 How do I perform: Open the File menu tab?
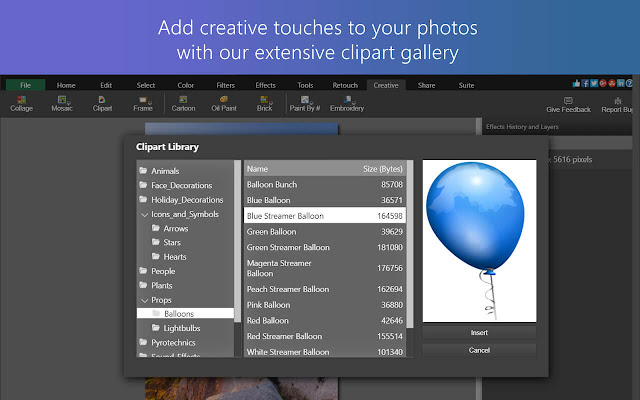[x=25, y=86]
